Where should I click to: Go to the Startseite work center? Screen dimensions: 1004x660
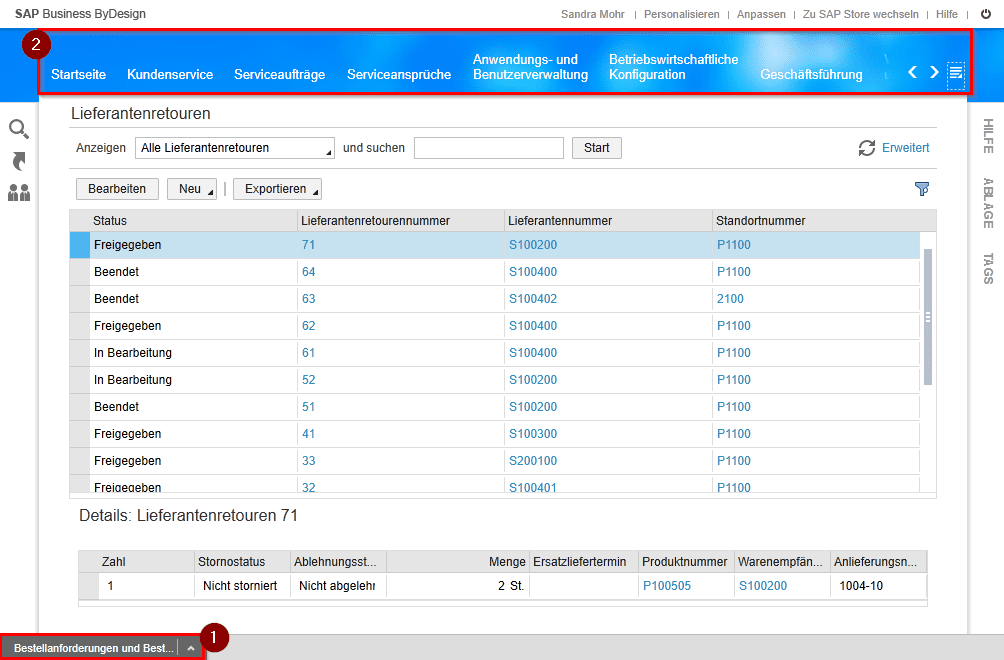tap(78, 74)
